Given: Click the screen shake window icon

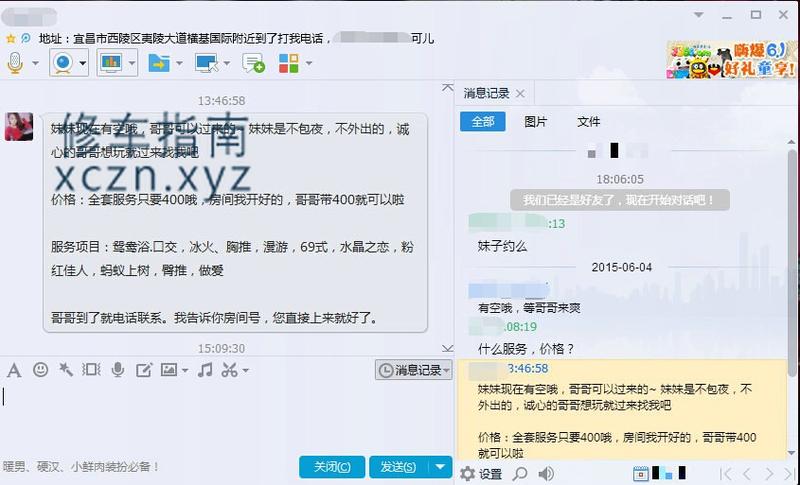Looking at the screenshot, I should tap(91, 370).
